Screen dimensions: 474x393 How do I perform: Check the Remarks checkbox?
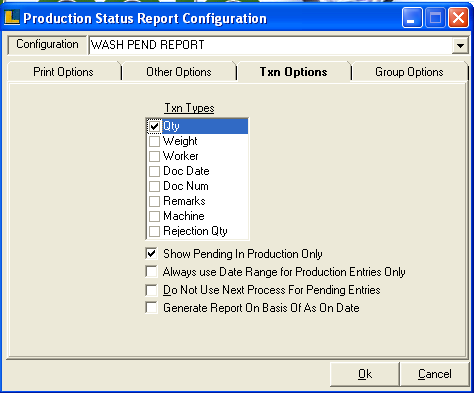[154, 201]
